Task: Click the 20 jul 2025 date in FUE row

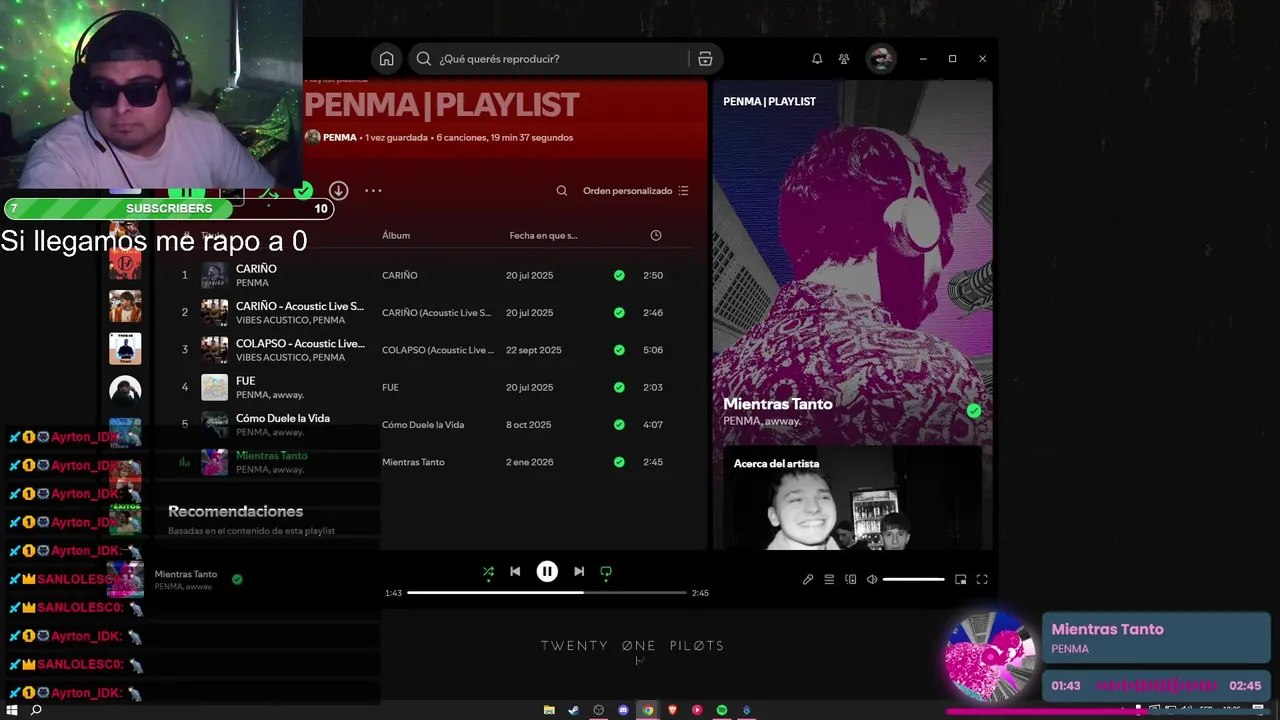Action: click(x=529, y=387)
